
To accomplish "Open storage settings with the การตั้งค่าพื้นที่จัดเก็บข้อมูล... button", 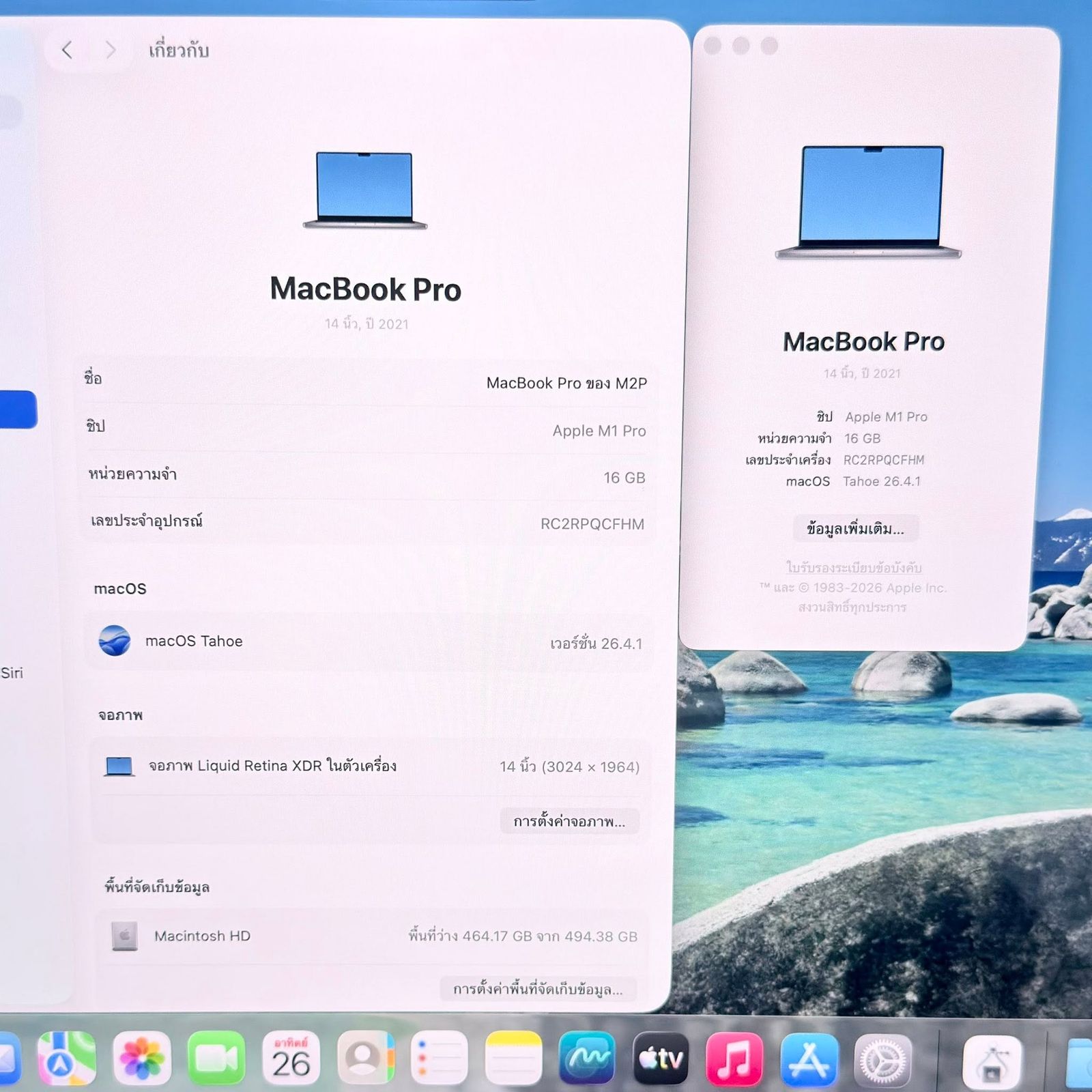I will coord(538,989).
